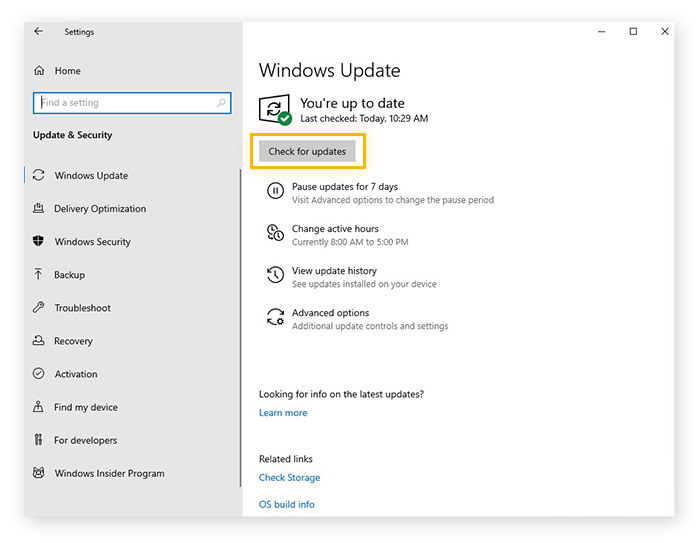Viewport: 700px width, 543px height.
Task: Open the Activation page
Action: [76, 374]
